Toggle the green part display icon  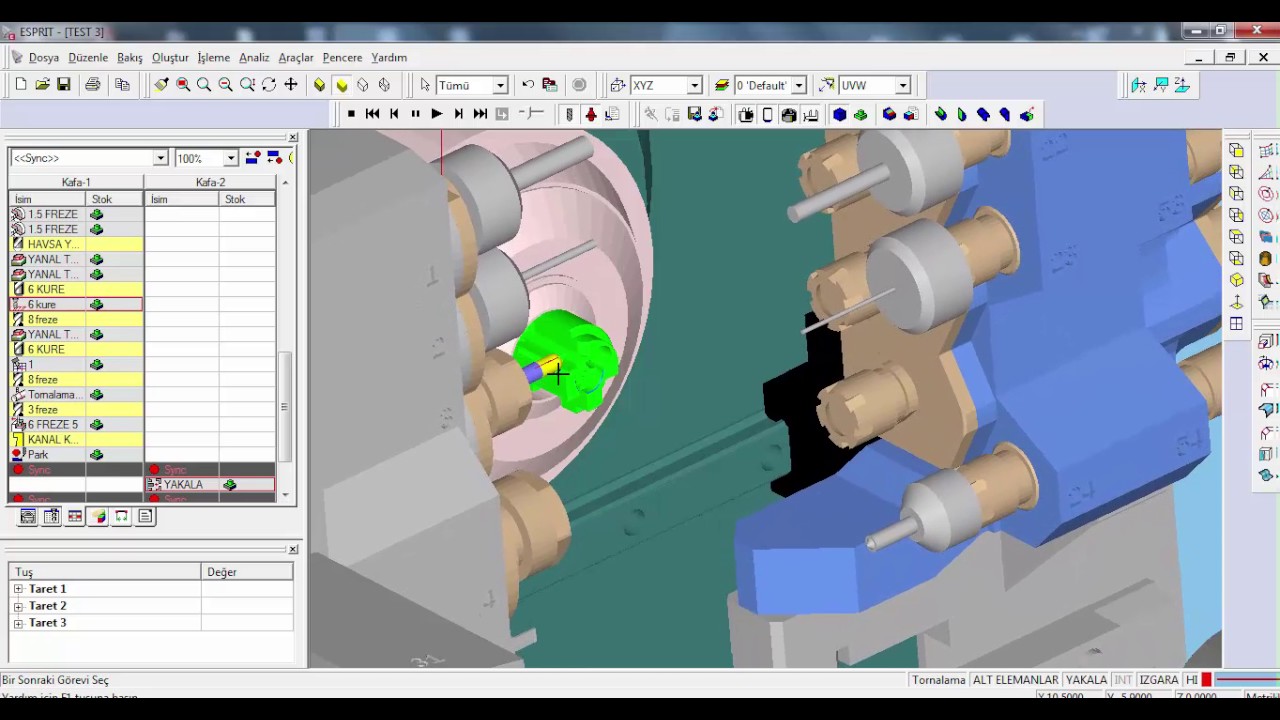pos(860,114)
